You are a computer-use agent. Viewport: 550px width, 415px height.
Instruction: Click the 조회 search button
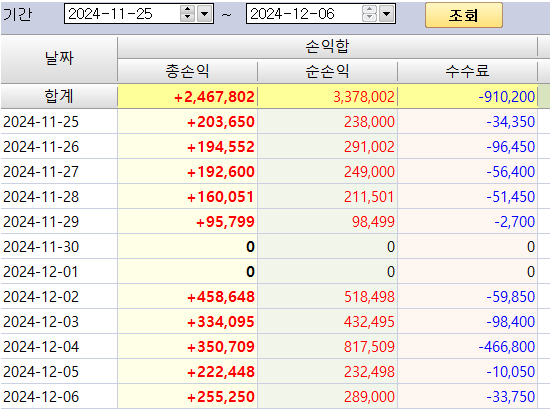464,15
